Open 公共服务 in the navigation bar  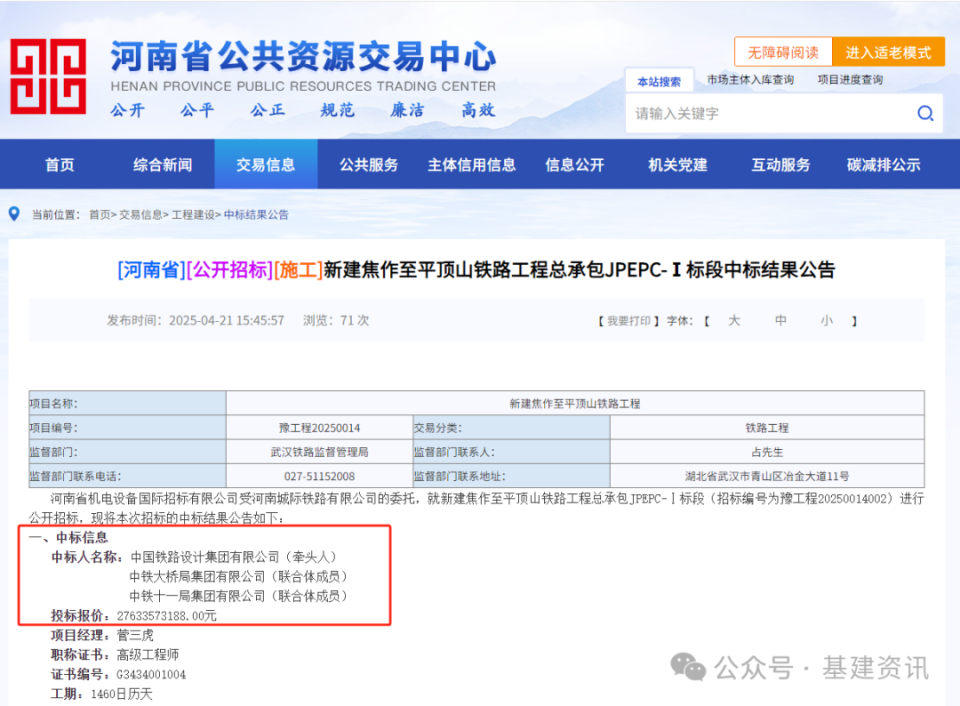point(369,165)
